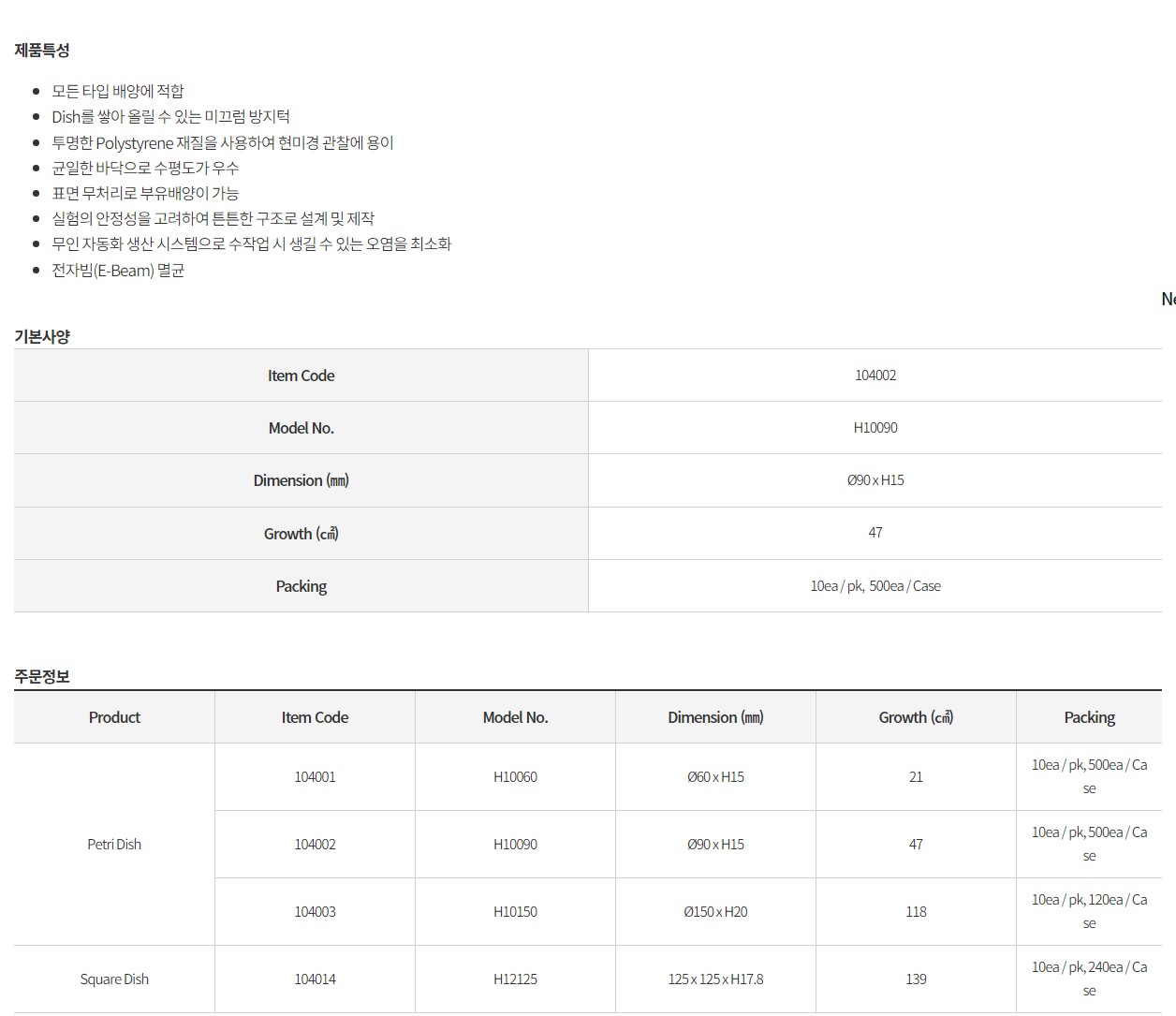
Task: Click growth value 21
Action: 916,777
